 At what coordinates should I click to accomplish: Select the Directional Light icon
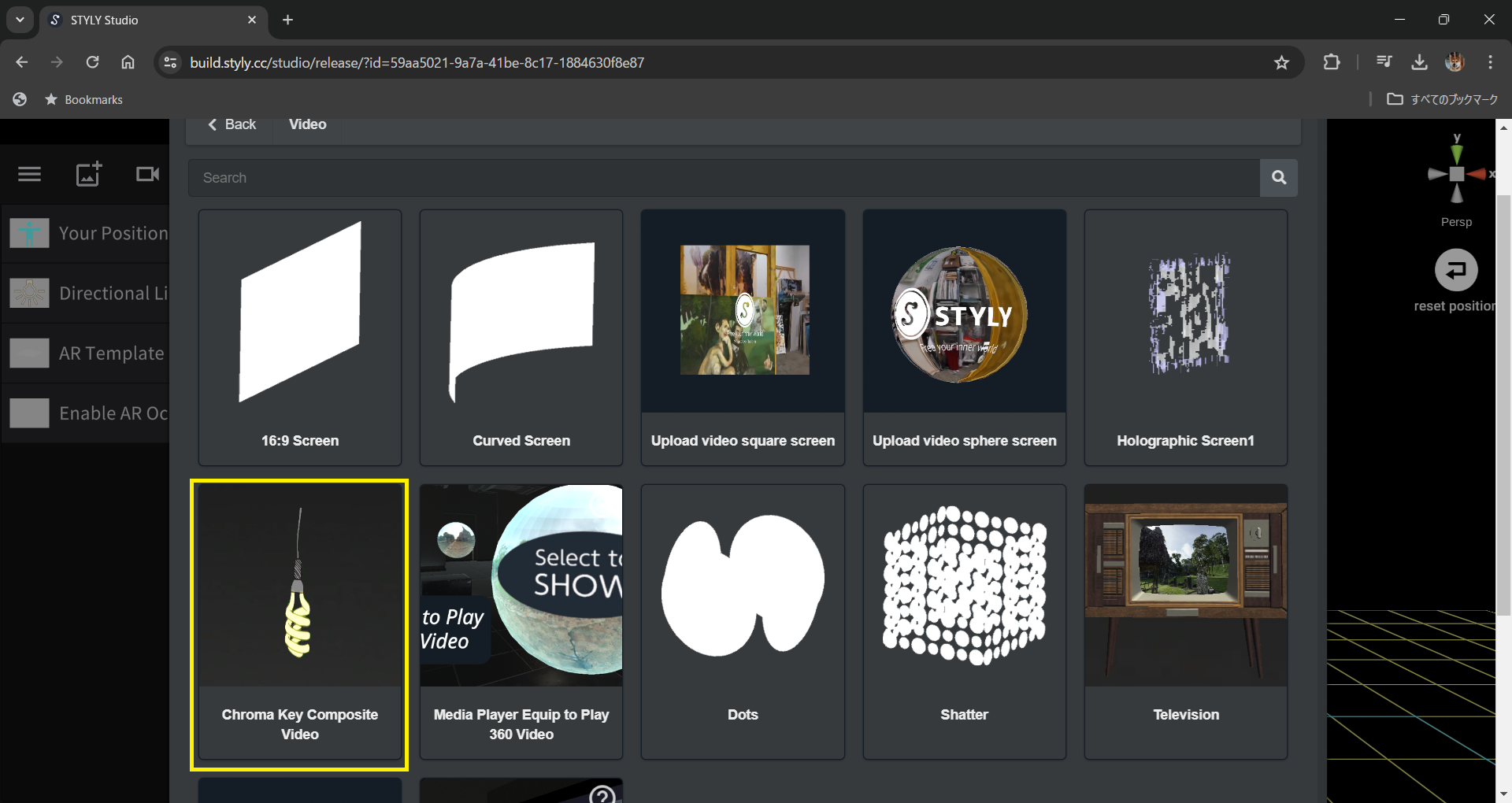[29, 293]
